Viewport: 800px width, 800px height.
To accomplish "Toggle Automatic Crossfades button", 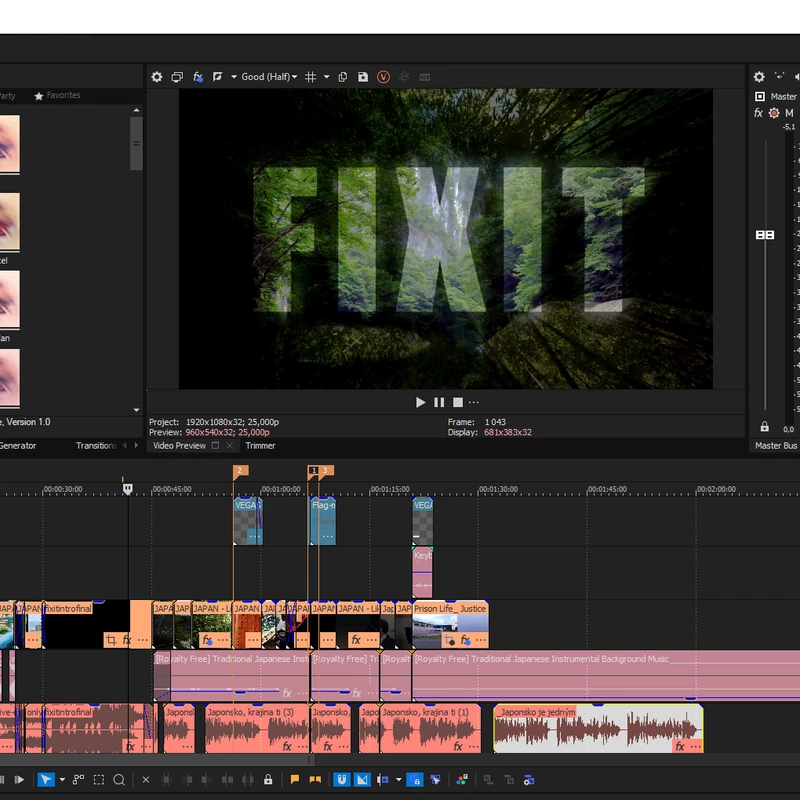I will point(362,780).
